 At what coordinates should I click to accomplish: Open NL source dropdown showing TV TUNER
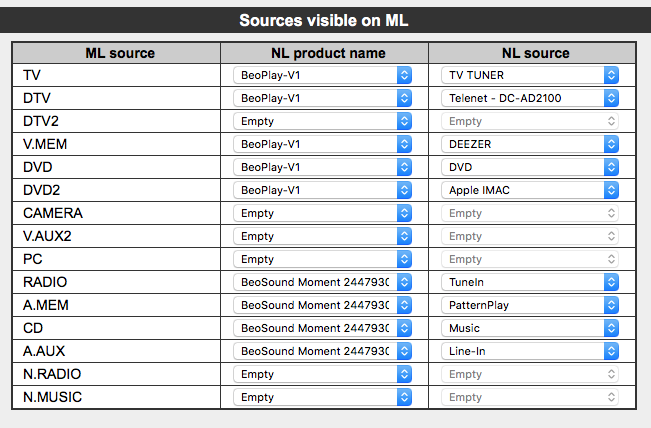(530, 75)
